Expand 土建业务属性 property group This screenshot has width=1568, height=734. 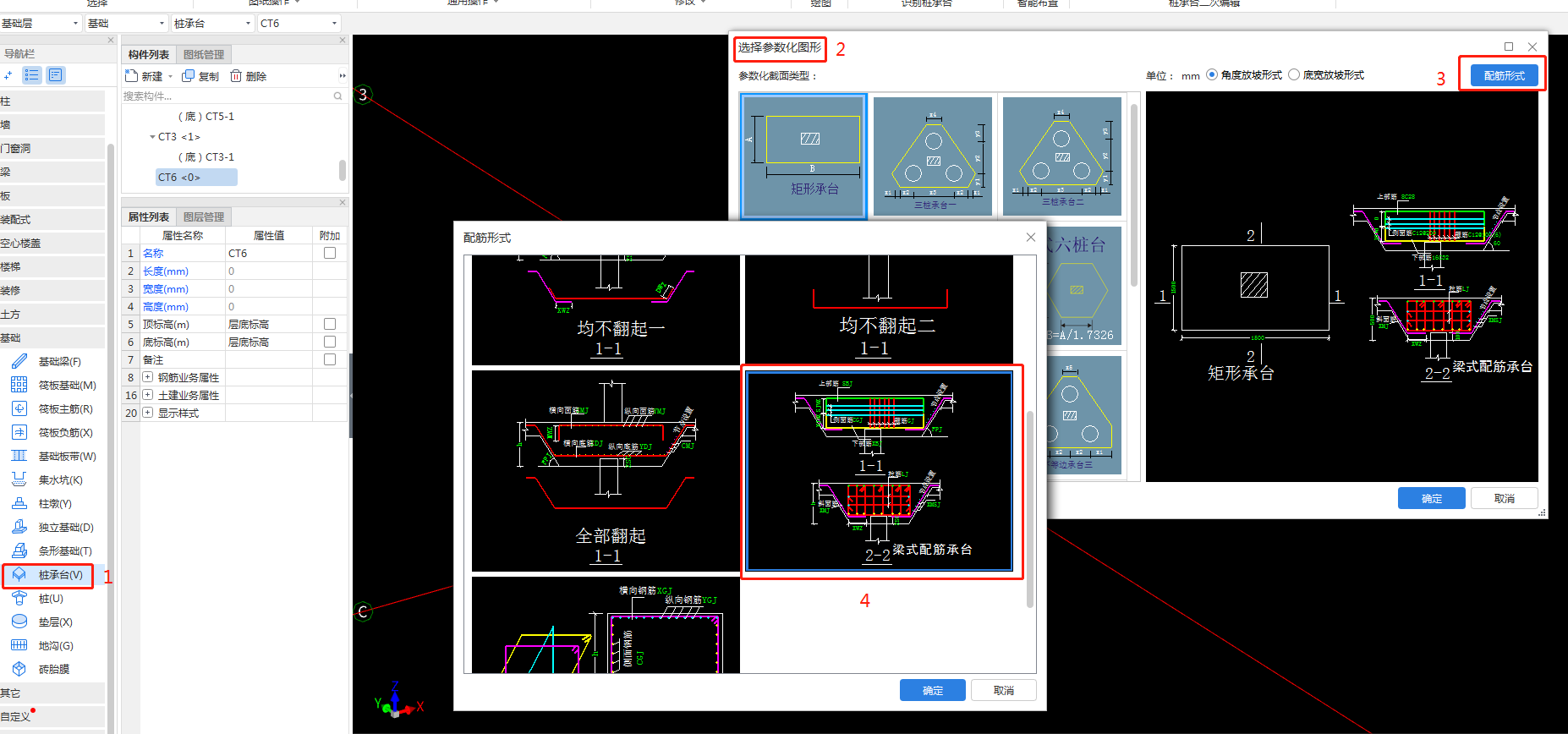click(148, 395)
